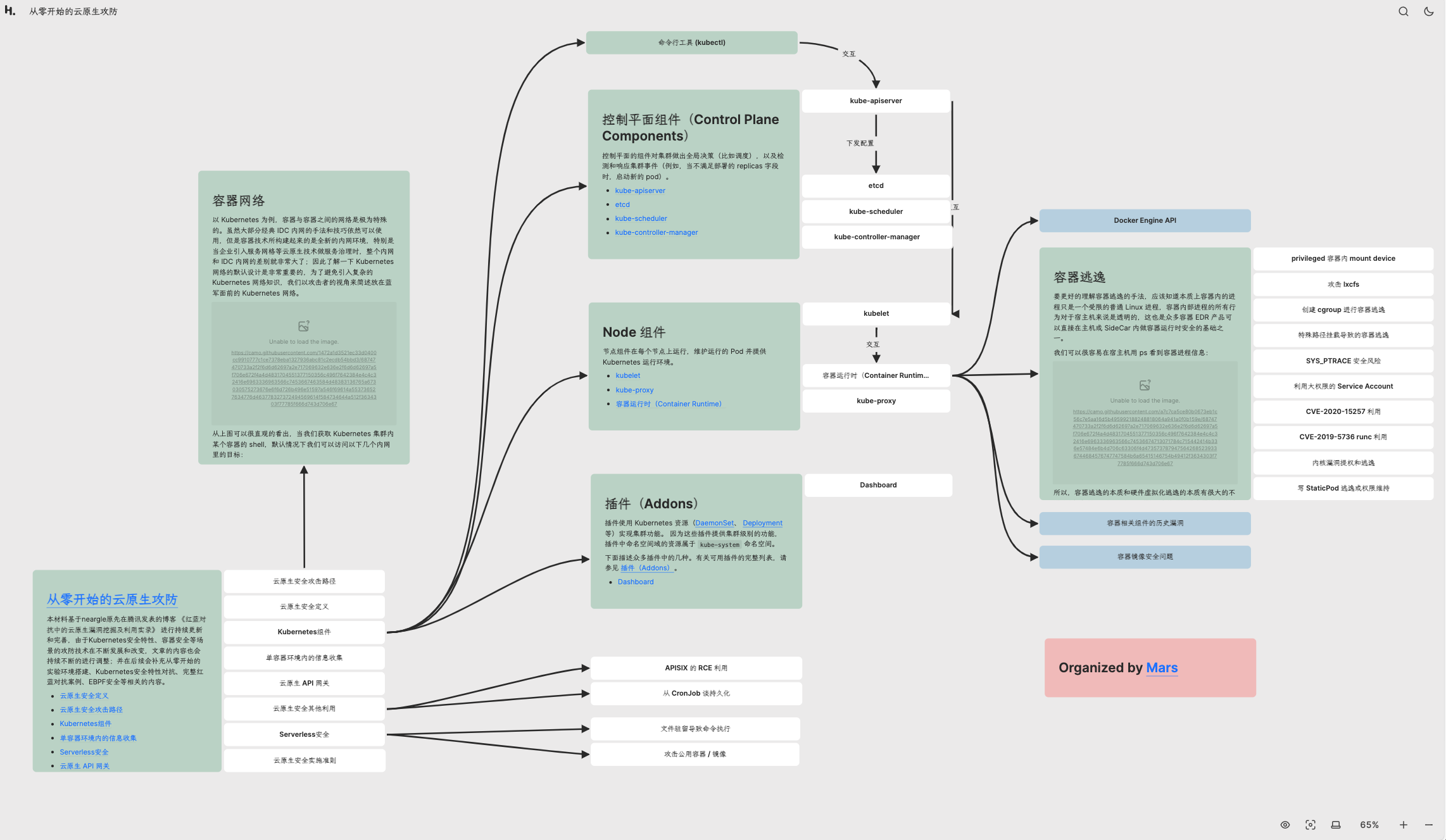Click the laptop presentation icon
Screen dimensions: 1446x840
pos(1335,825)
